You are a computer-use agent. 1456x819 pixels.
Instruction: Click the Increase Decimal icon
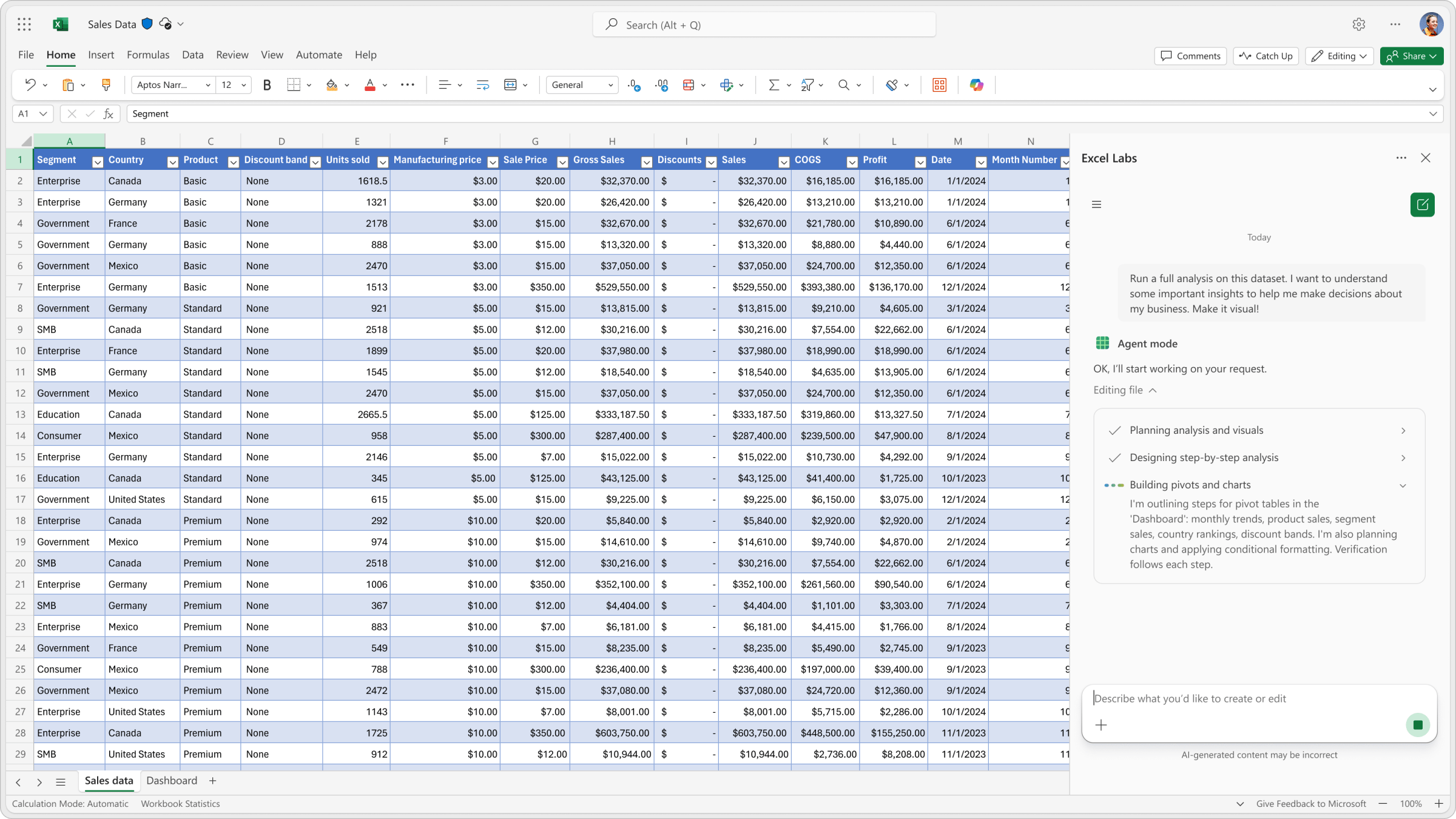(661, 85)
